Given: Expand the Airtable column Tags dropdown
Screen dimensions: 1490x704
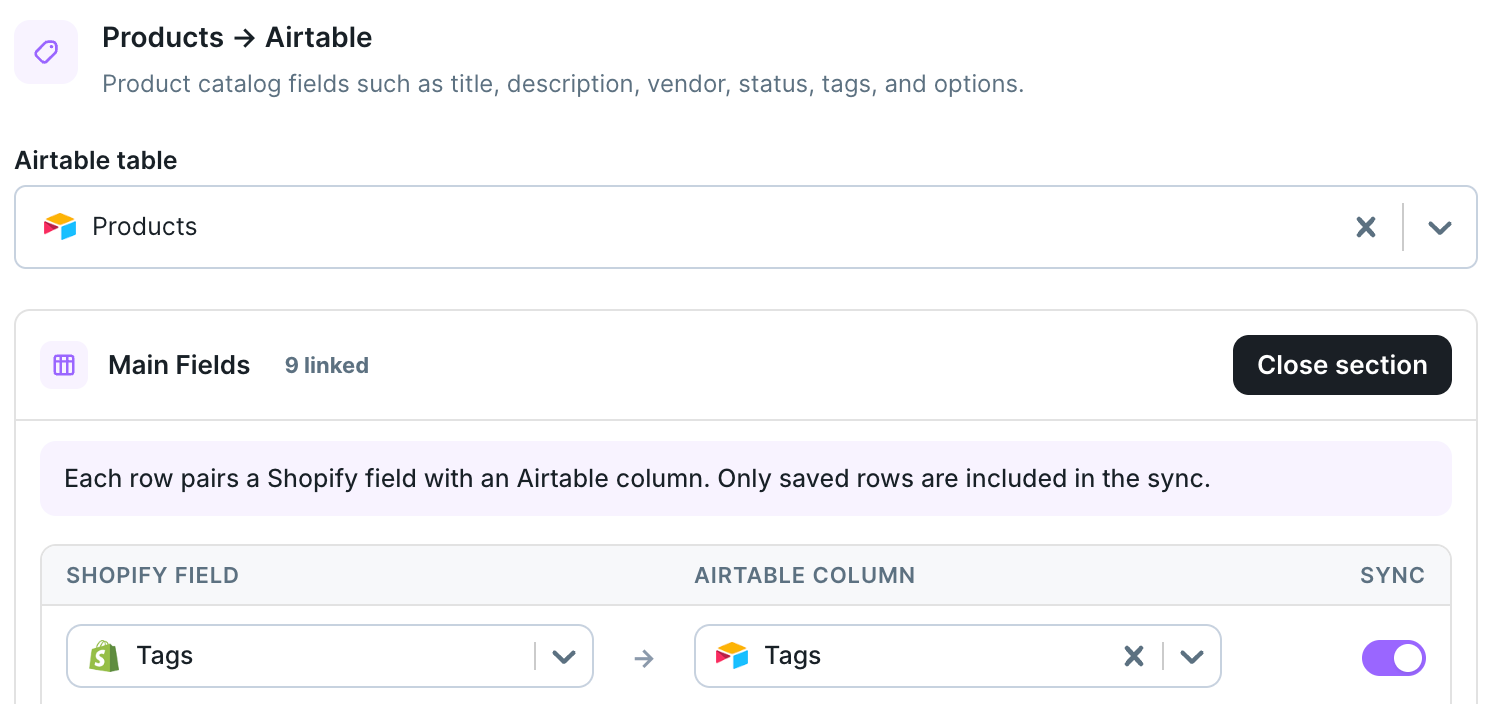Looking at the screenshot, I should (x=1191, y=657).
